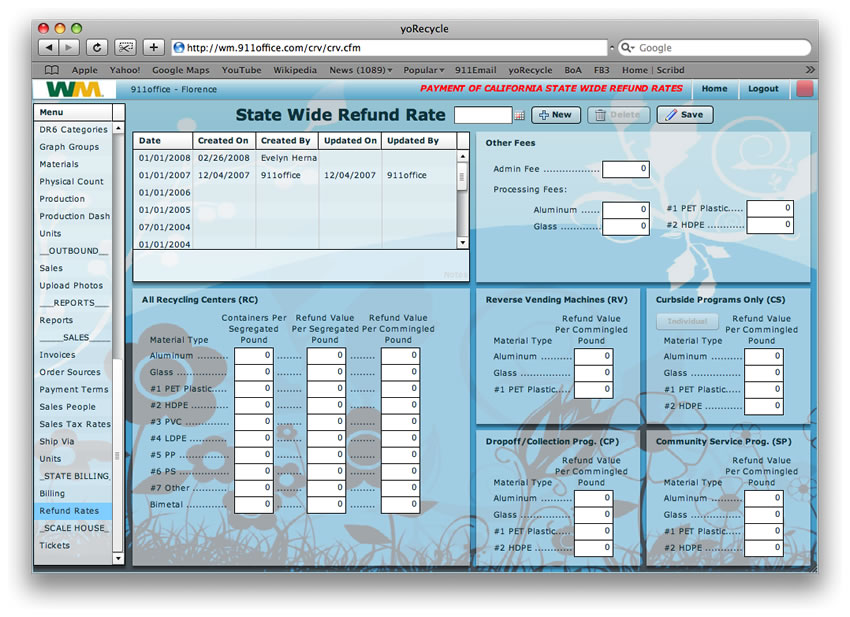This screenshot has width=850, height=617.
Task: Click the Created On column header
Action: (x=224, y=140)
